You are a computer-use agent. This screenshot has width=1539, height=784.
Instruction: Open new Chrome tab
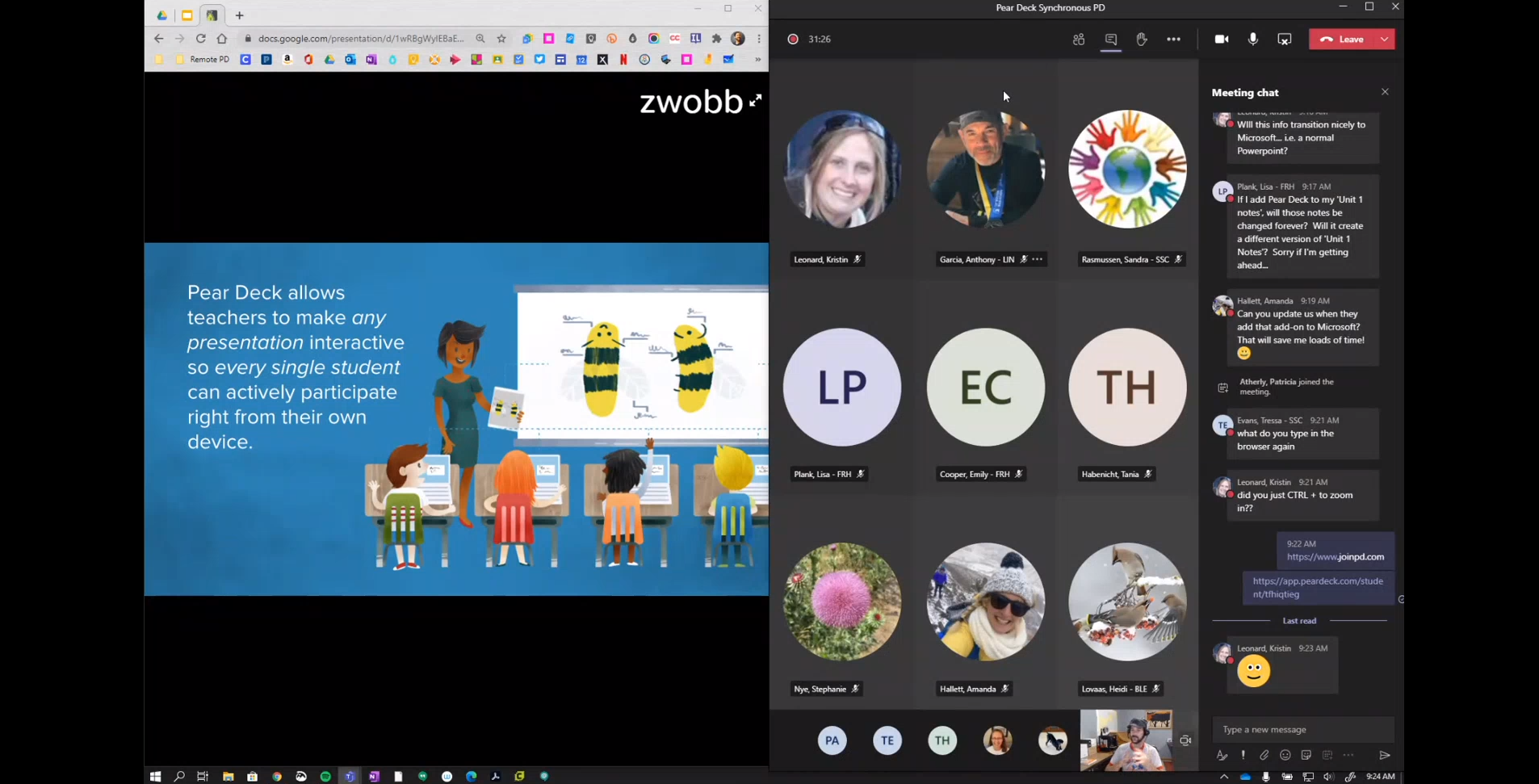pyautogui.click(x=240, y=15)
